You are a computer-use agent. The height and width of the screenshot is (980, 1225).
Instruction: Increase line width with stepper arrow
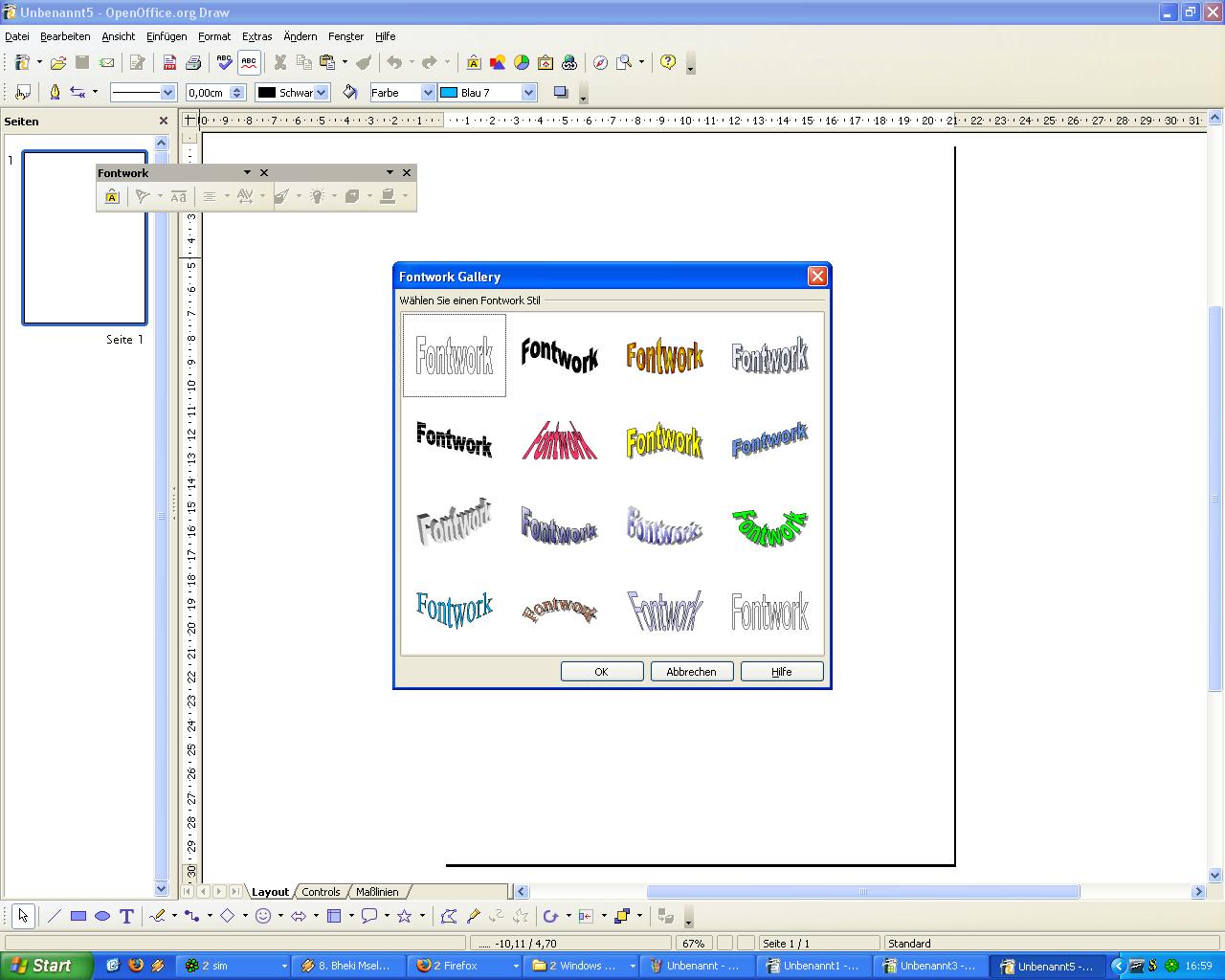click(x=237, y=89)
